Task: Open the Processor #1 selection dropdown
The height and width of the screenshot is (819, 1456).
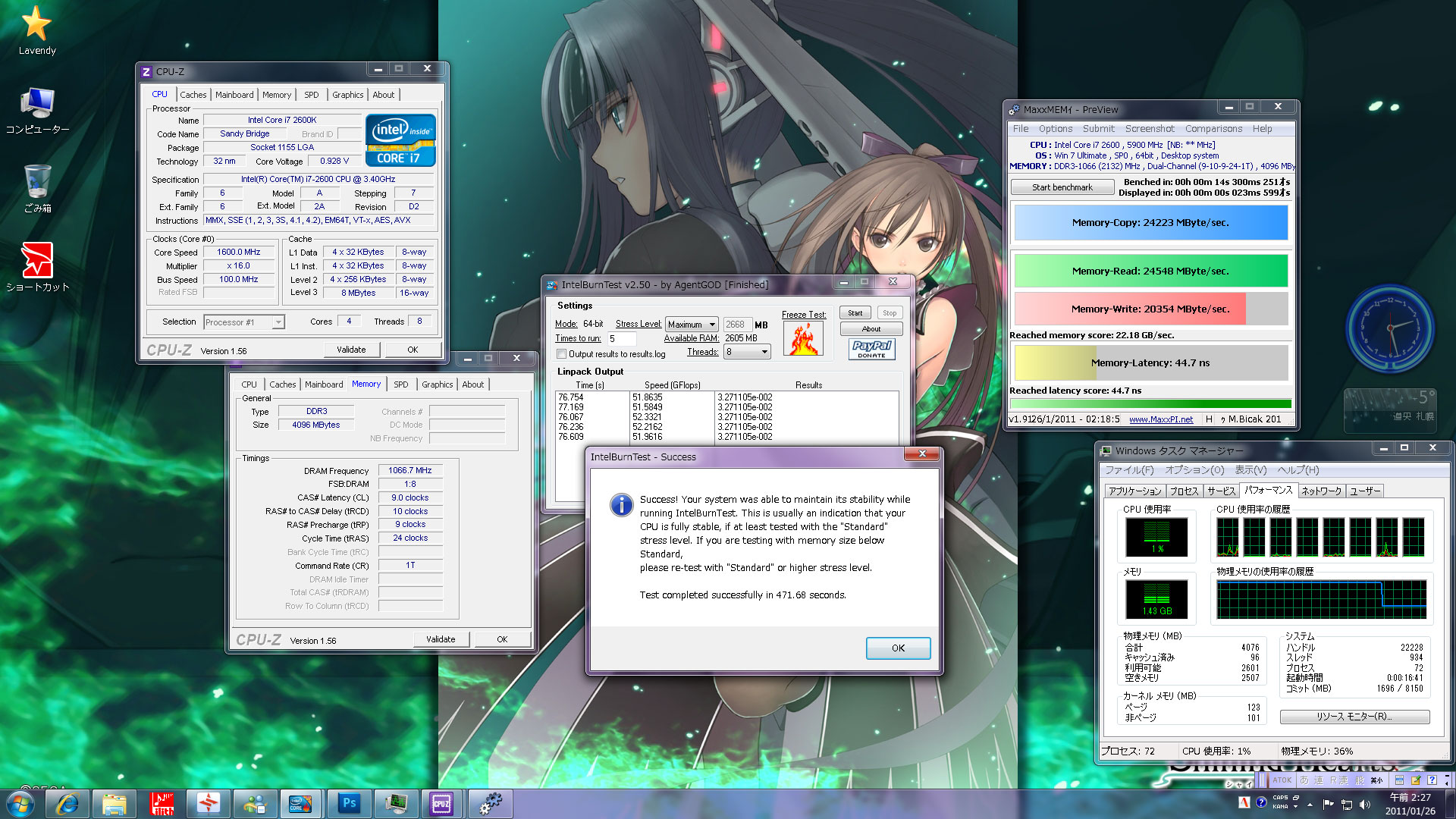Action: pyautogui.click(x=244, y=322)
